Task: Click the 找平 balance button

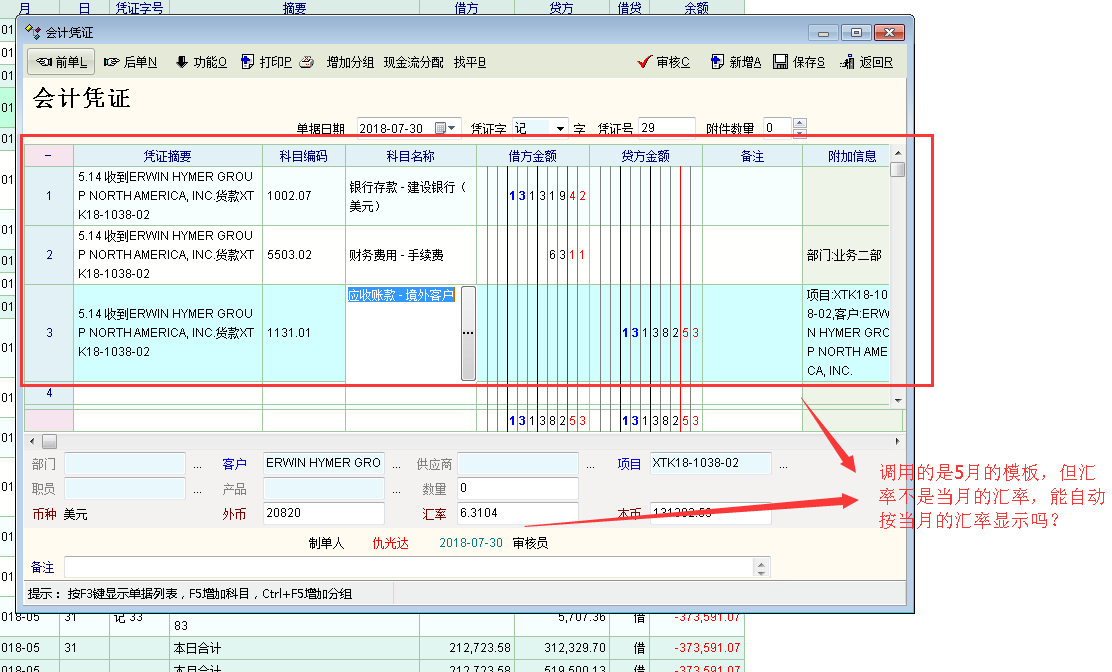Action: click(x=469, y=62)
